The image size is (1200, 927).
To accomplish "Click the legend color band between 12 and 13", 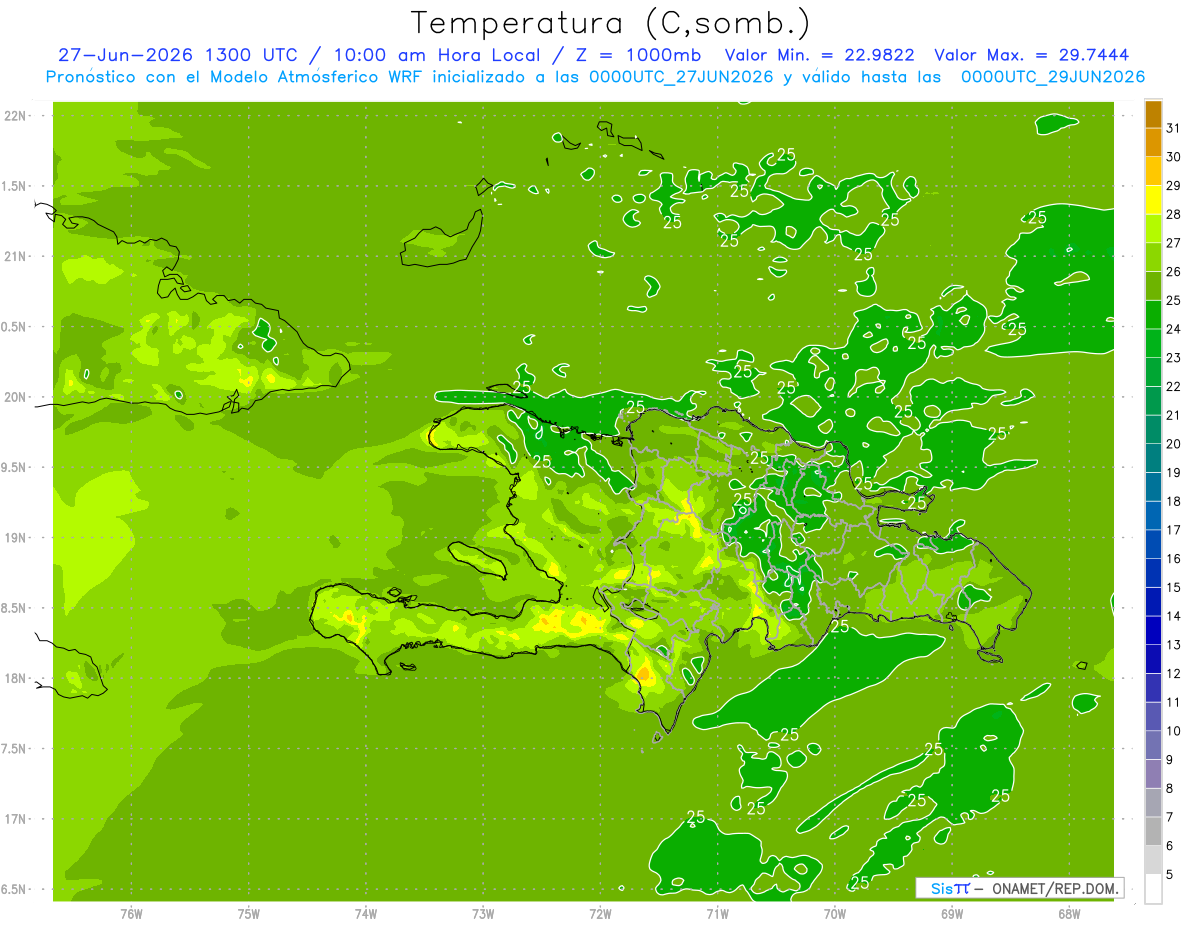I will [x=1153, y=660].
